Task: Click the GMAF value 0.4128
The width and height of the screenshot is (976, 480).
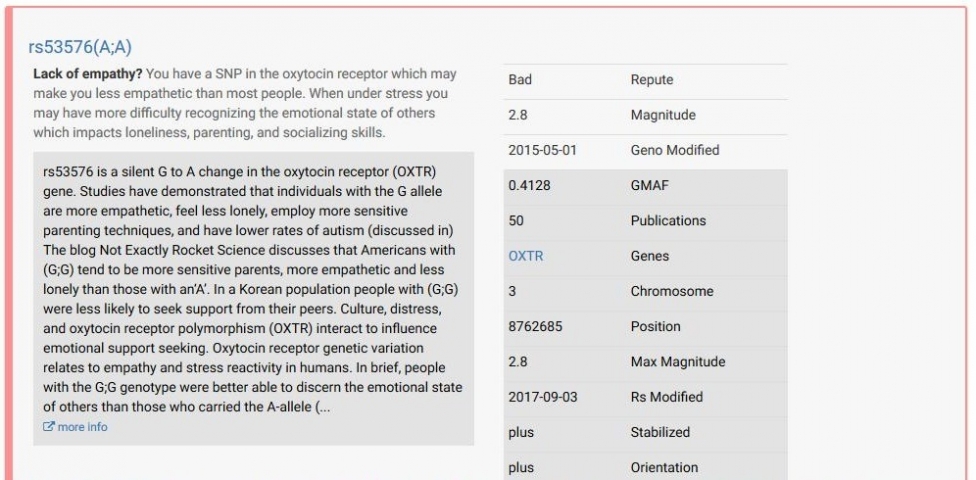Action: click(529, 186)
